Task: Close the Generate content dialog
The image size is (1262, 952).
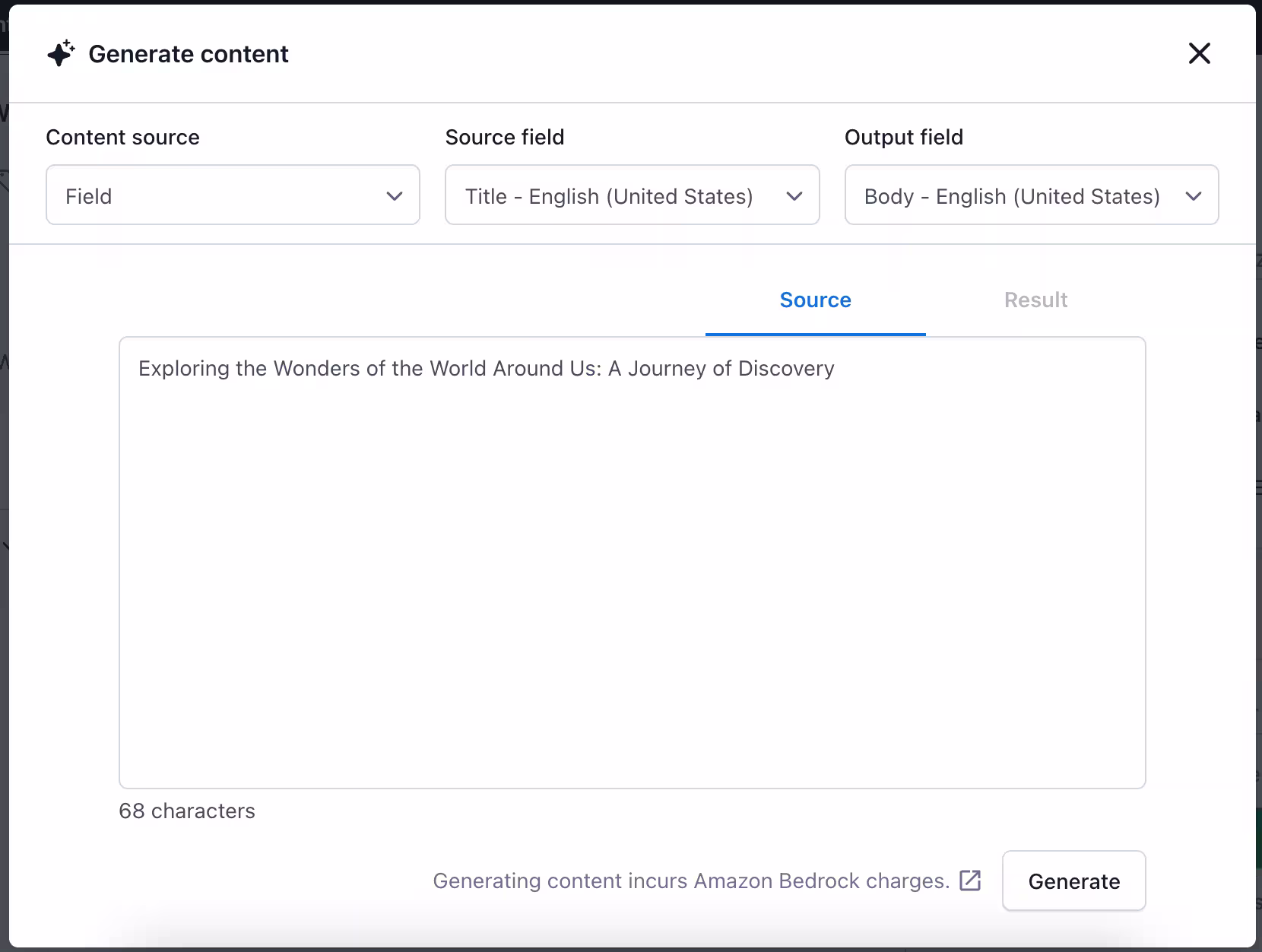Action: pos(1199,53)
